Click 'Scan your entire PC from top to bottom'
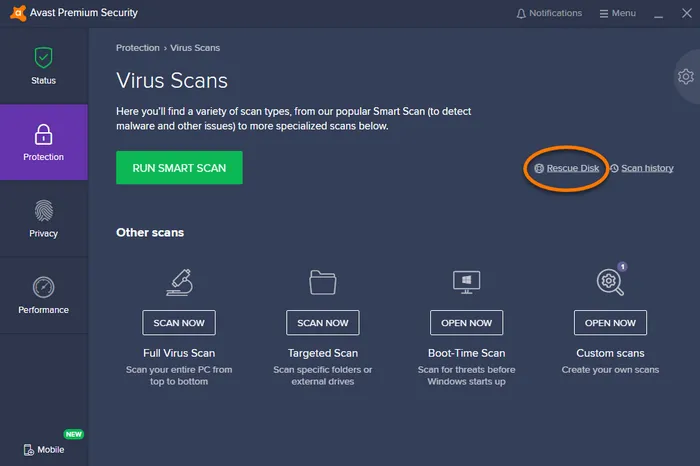This screenshot has height=466, width=700. point(179,375)
